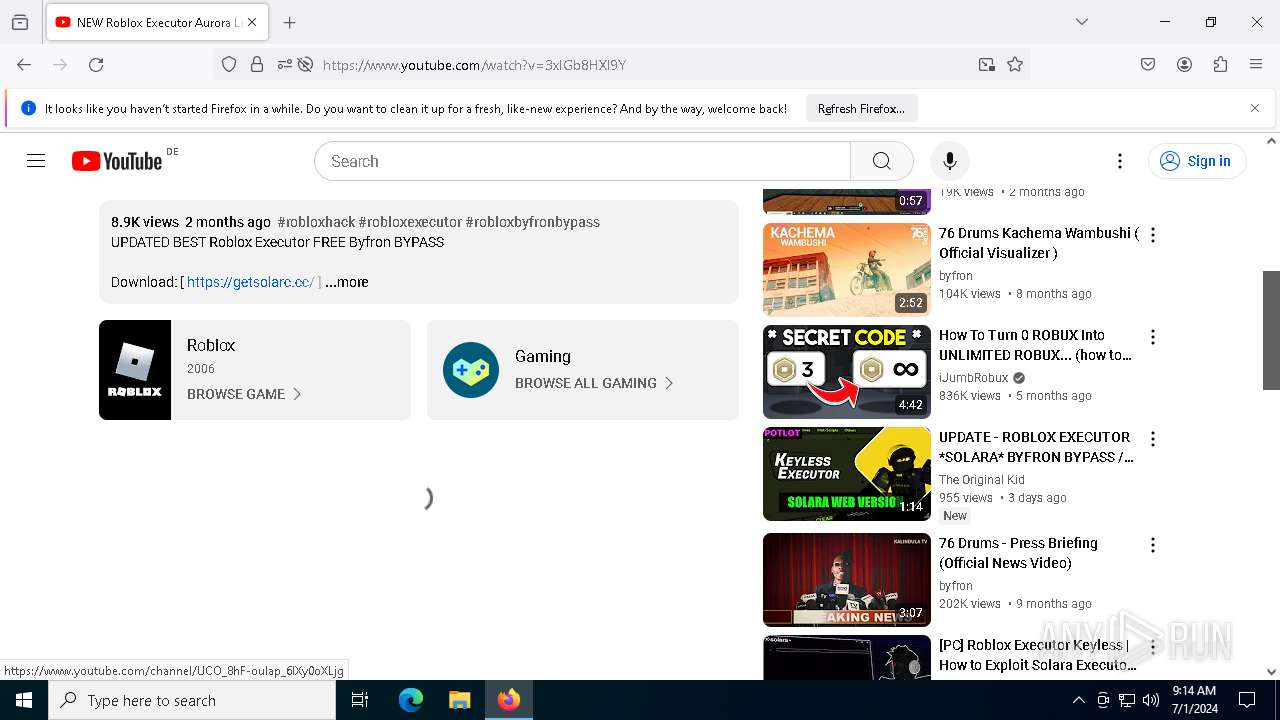Open 76 Drums Kachema Wambushi thumbnail

coord(847,270)
